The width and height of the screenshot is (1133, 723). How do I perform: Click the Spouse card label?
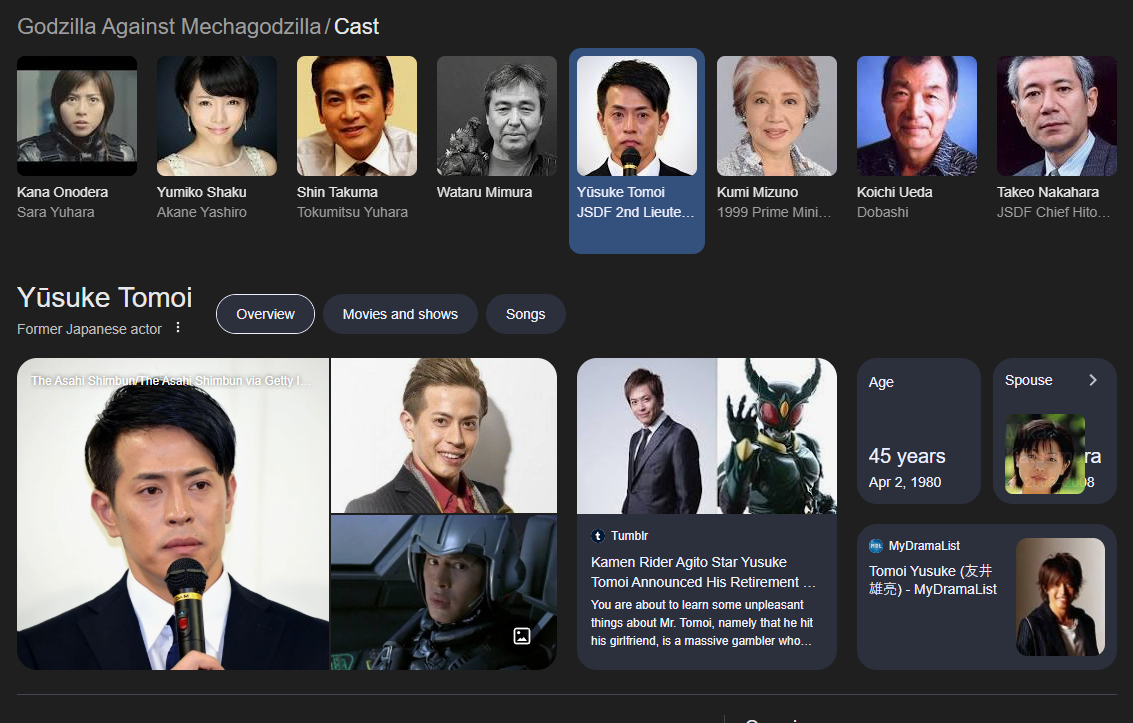coord(1028,380)
